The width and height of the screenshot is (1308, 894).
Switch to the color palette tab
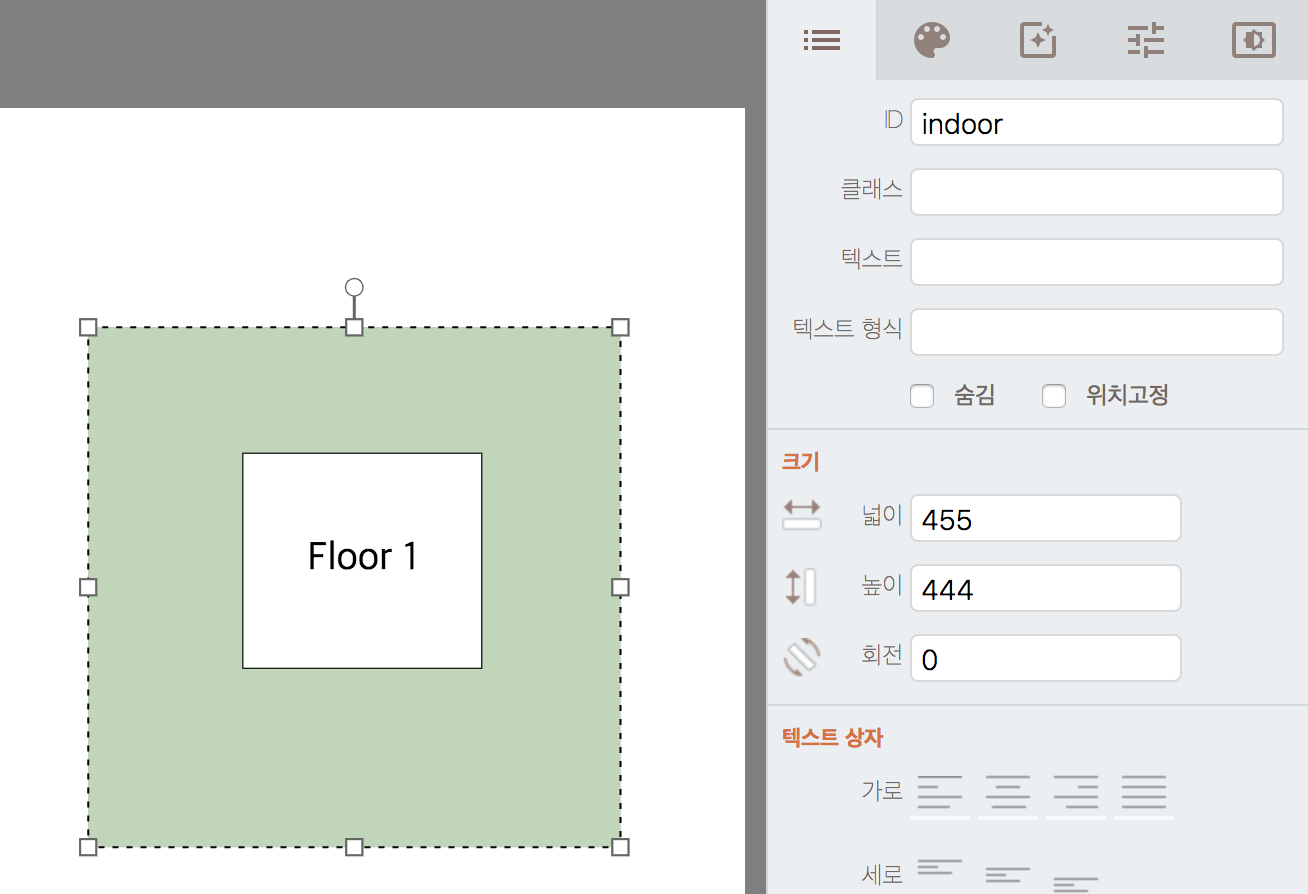click(x=932, y=40)
